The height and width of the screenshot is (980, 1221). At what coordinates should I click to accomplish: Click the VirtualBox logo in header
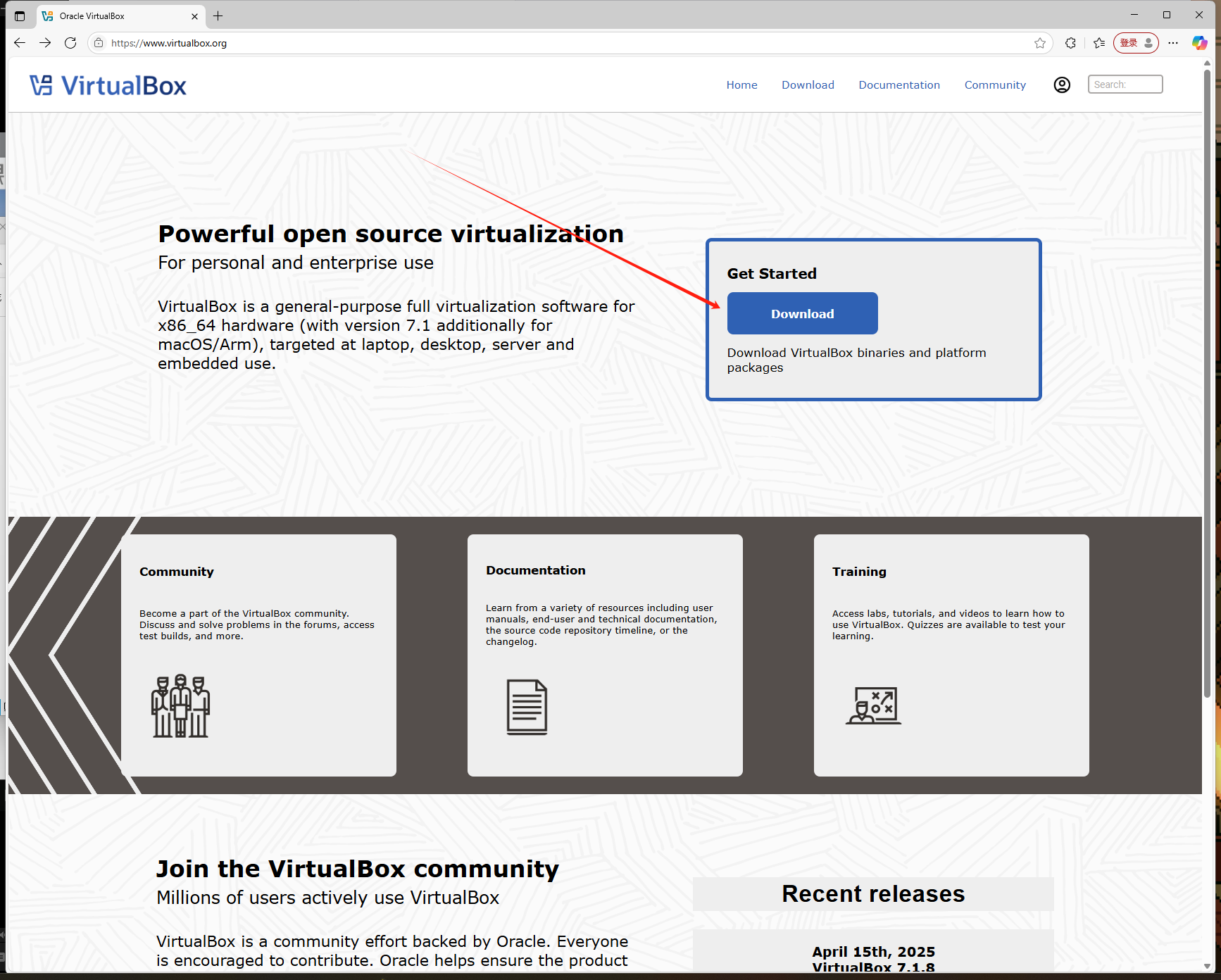point(108,85)
